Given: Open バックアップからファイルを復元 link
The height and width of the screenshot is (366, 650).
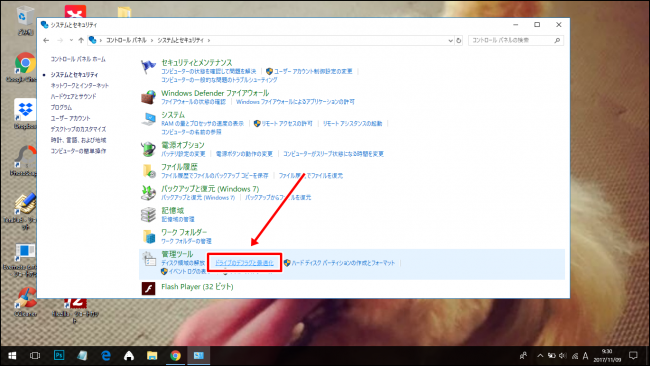Looking at the screenshot, I should click(x=278, y=198).
